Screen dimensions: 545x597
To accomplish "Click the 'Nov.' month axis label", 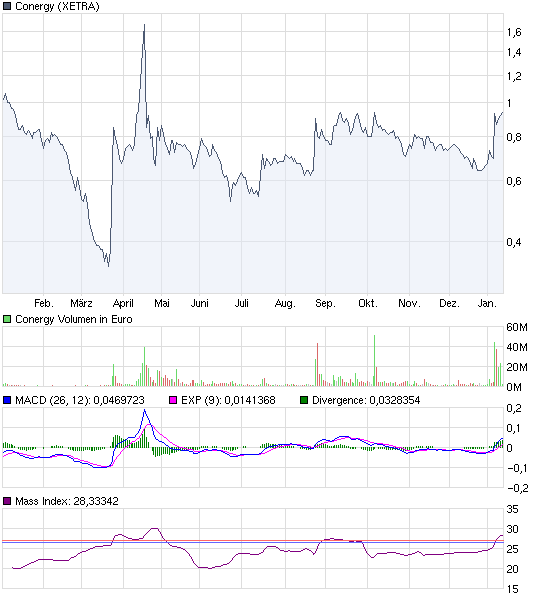I will [409, 303].
